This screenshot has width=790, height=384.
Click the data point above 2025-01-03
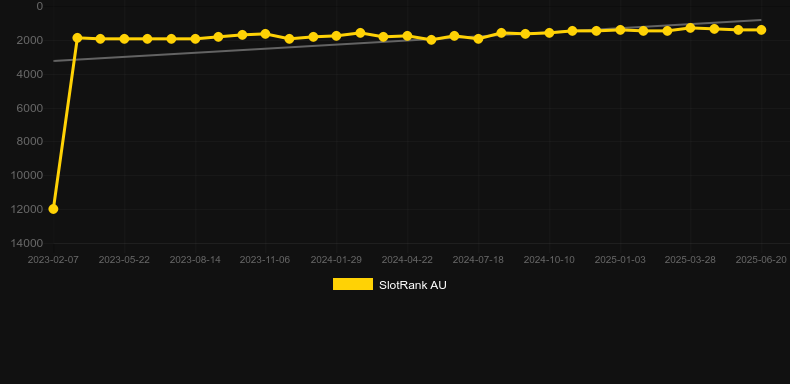[x=620, y=30]
